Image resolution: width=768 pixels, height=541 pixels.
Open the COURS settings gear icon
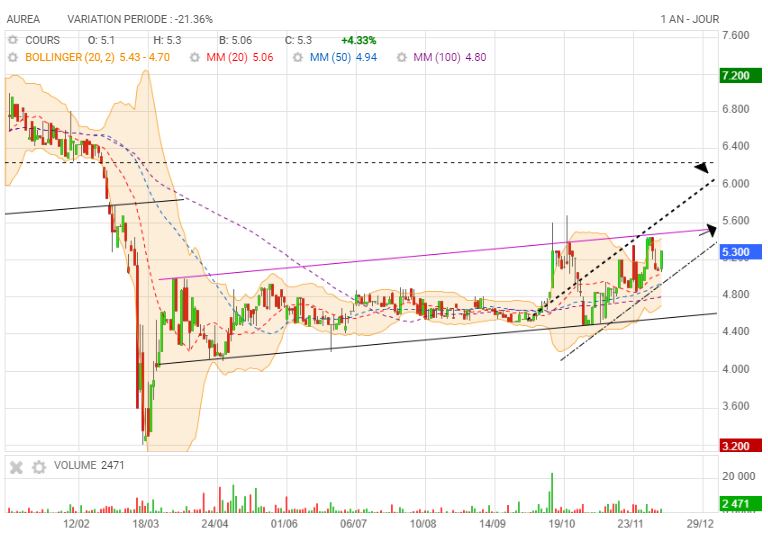click(13, 40)
